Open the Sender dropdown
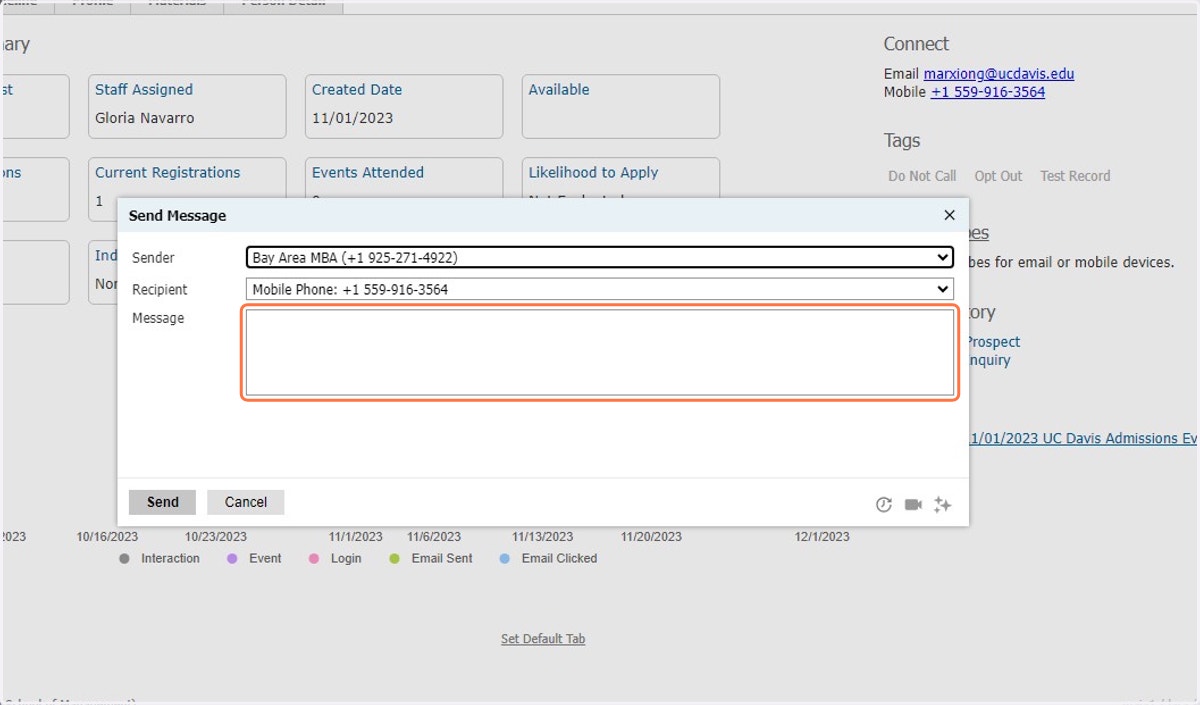Screen dimensions: 1200x705 point(599,257)
